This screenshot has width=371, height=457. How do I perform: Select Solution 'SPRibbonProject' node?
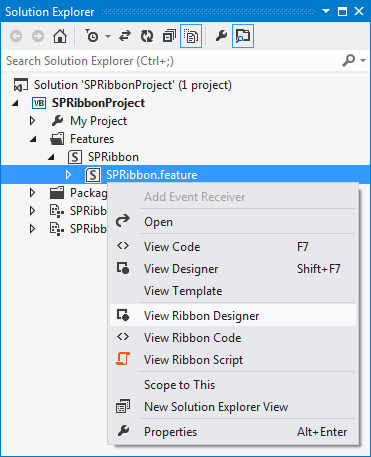tap(133, 85)
